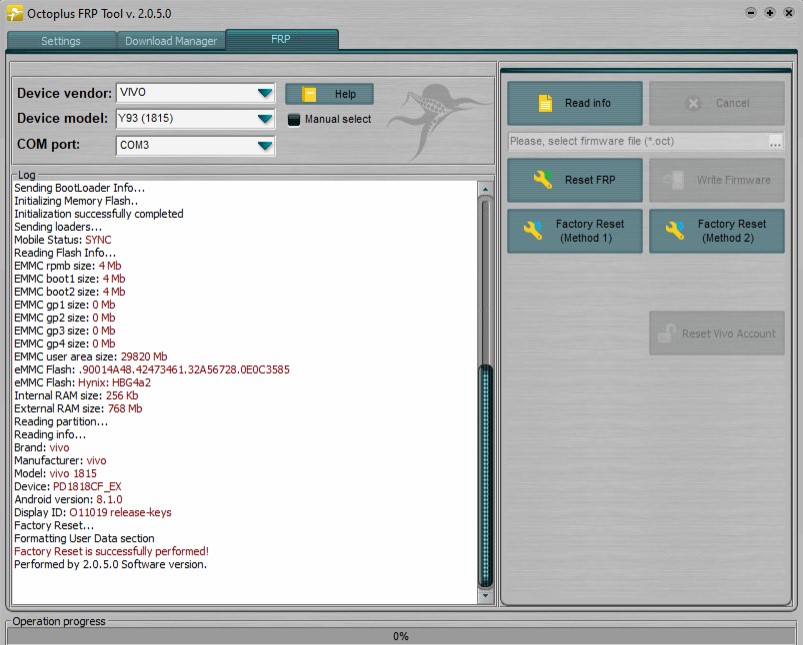Open the Device model dropdown arrow

pyautogui.click(x=265, y=119)
